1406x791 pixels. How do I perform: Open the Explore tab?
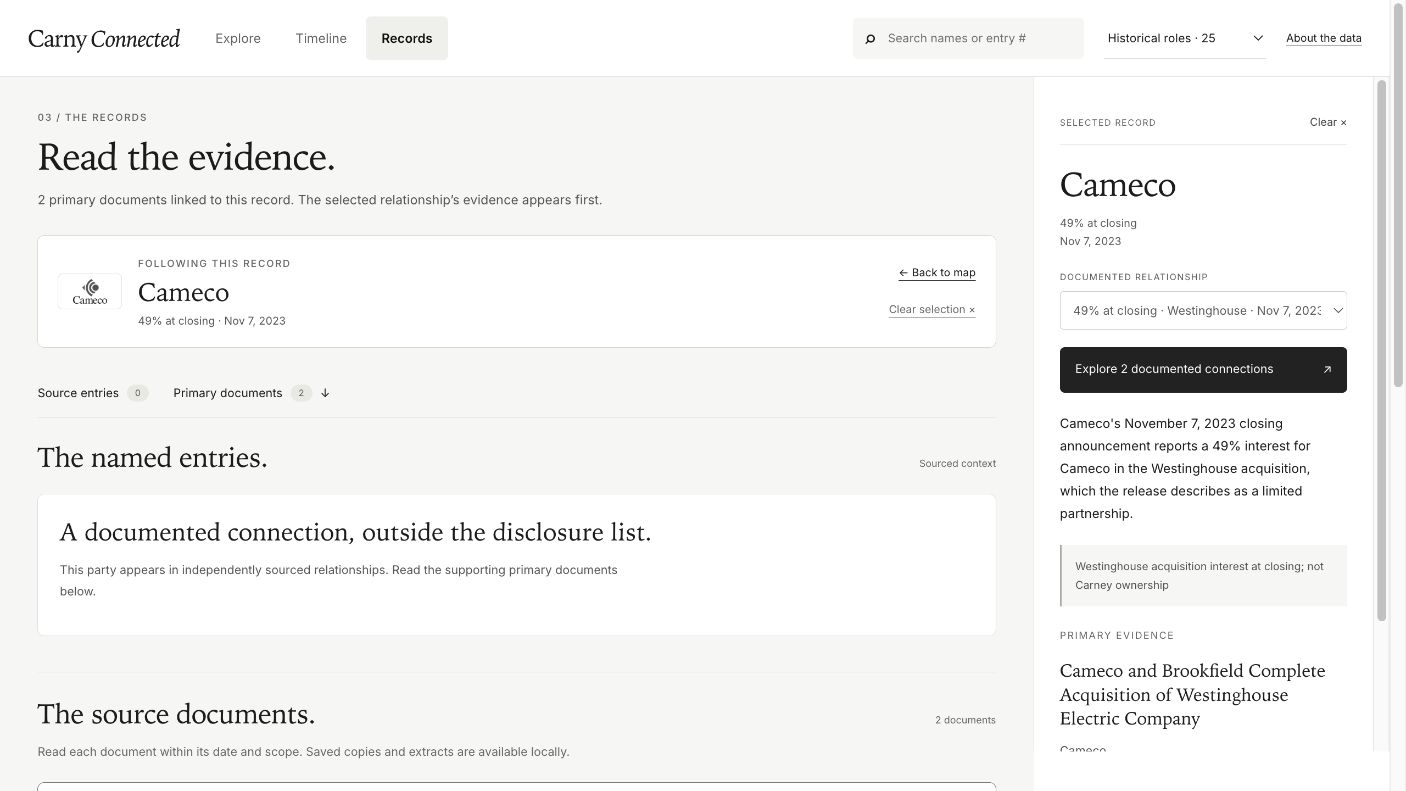238,38
